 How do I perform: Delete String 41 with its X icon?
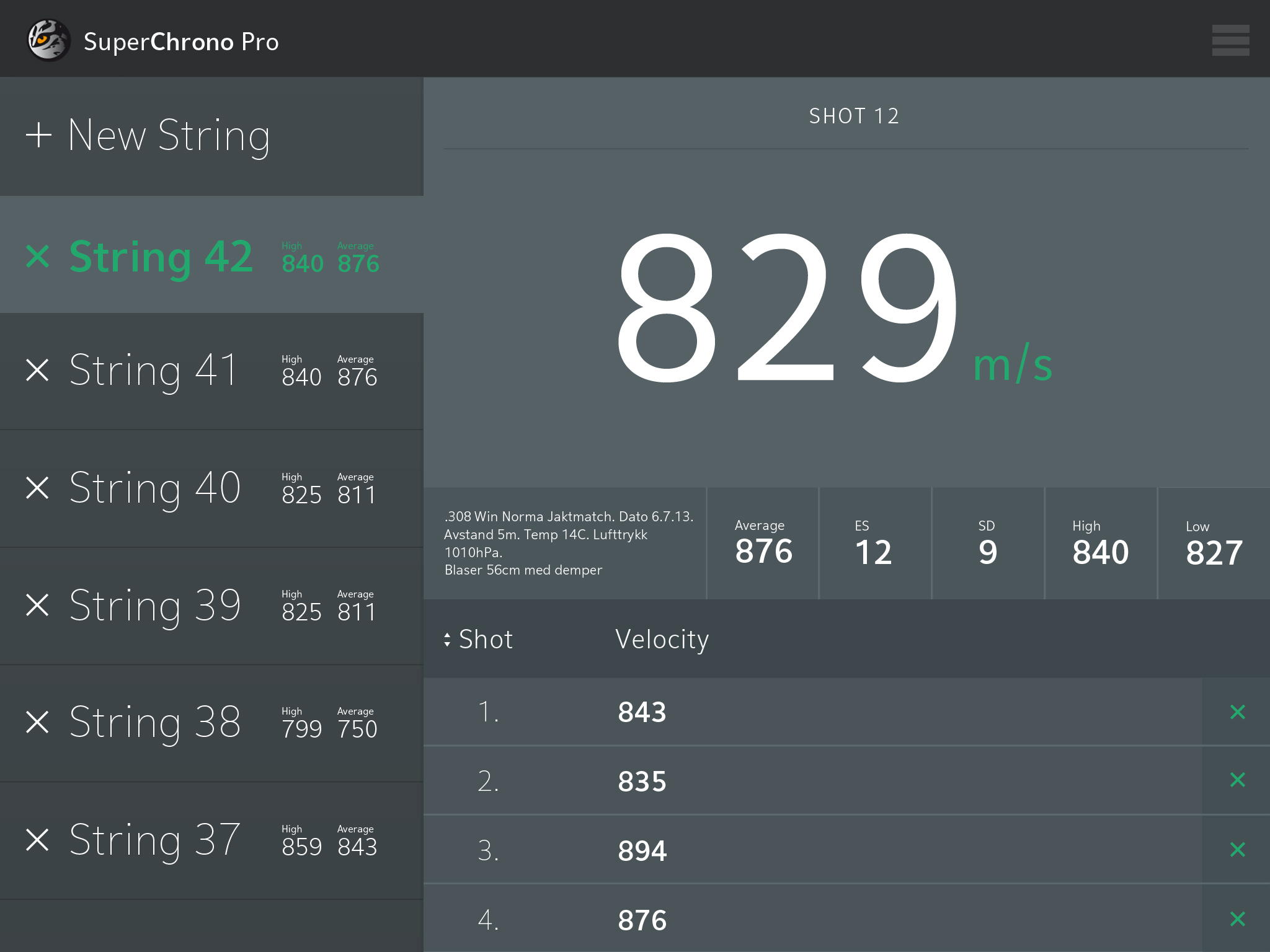click(37, 369)
